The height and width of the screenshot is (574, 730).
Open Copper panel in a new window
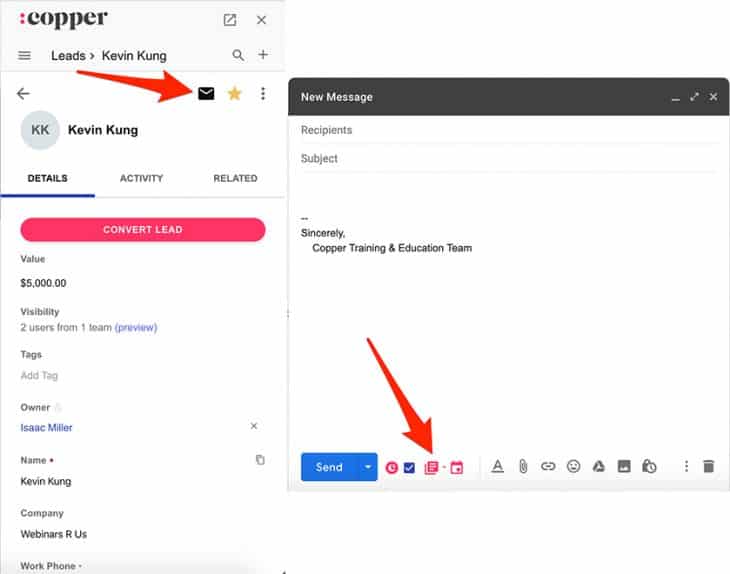[x=230, y=20]
